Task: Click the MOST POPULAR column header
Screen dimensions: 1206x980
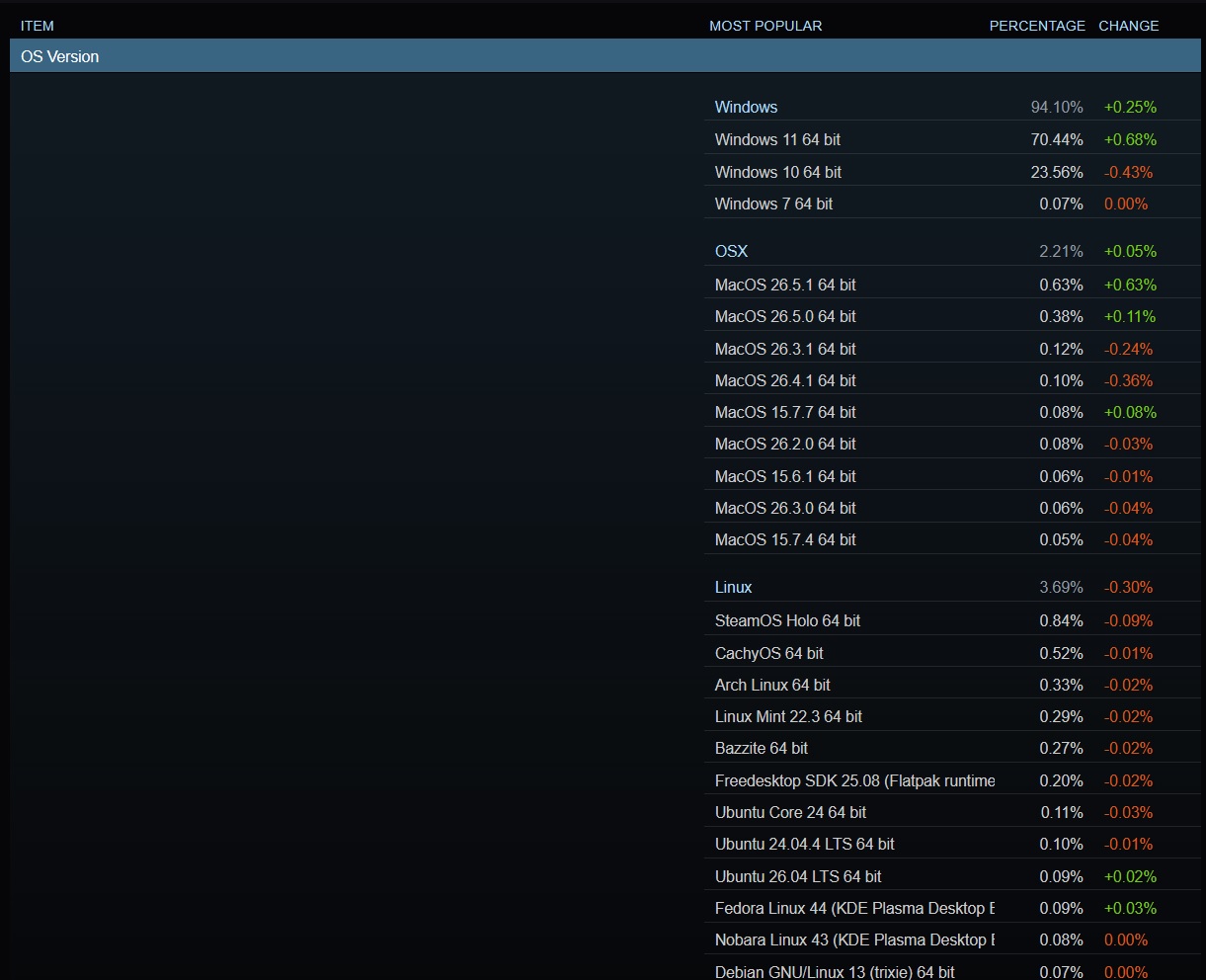Action: (765, 26)
